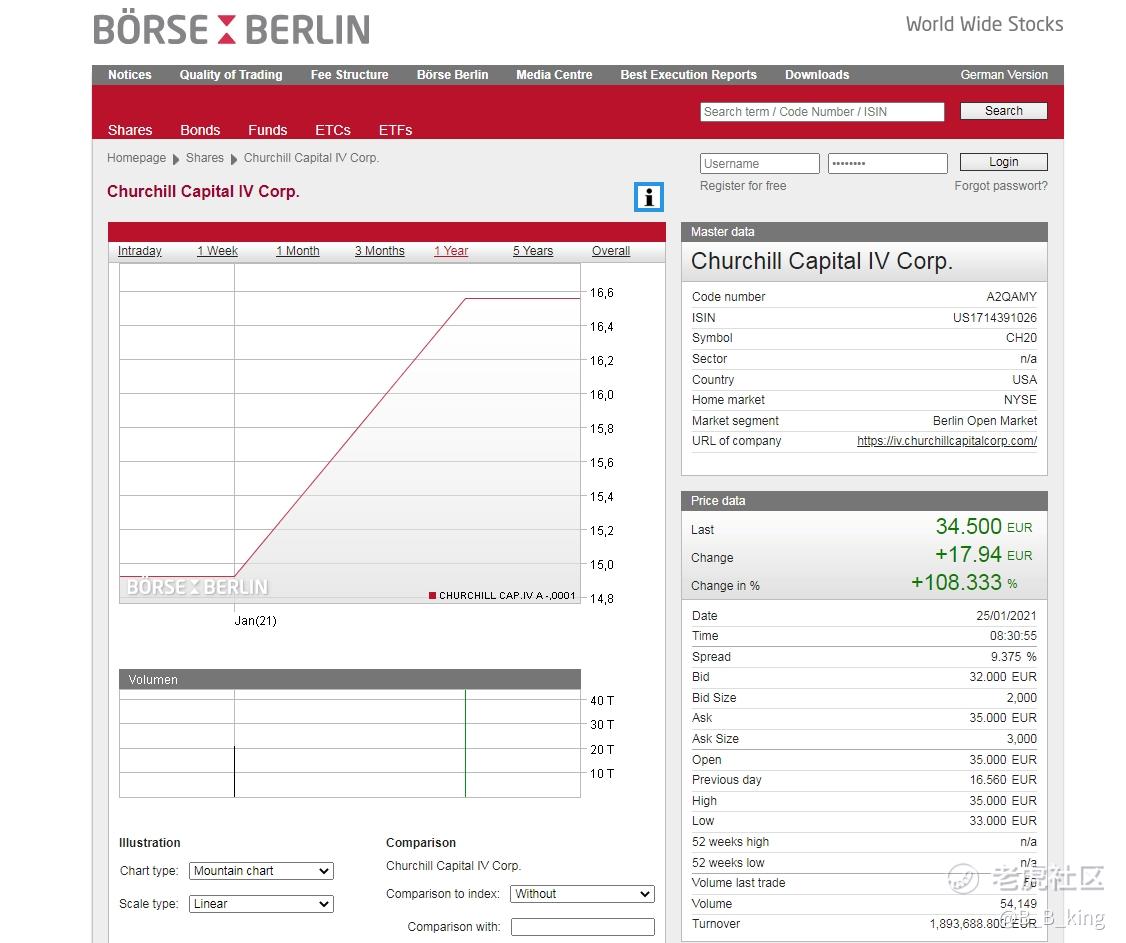
Task: Click the Berlin Open Market segment value
Action: [x=985, y=421]
